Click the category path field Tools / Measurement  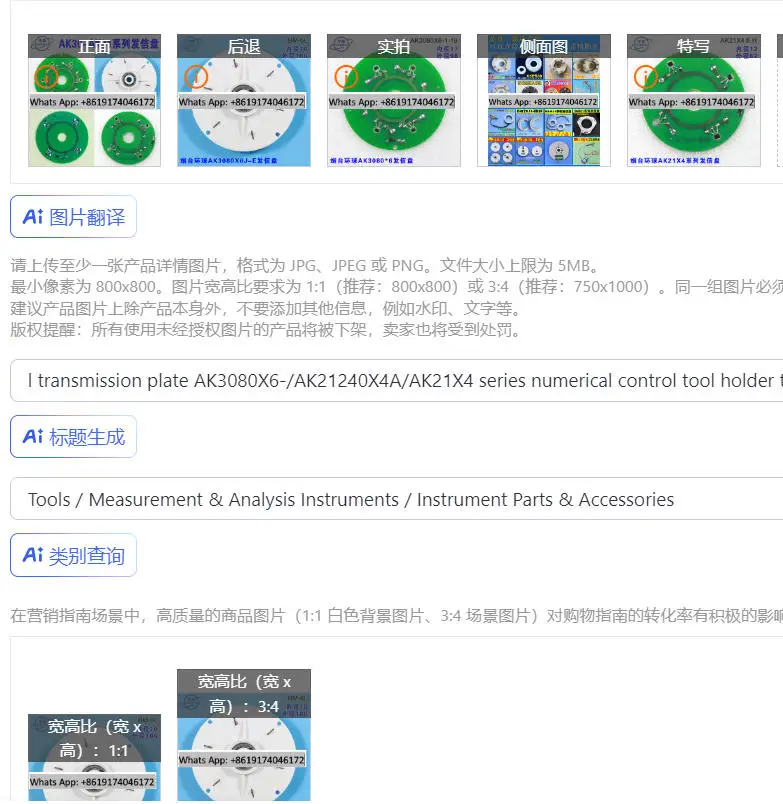pos(396,499)
